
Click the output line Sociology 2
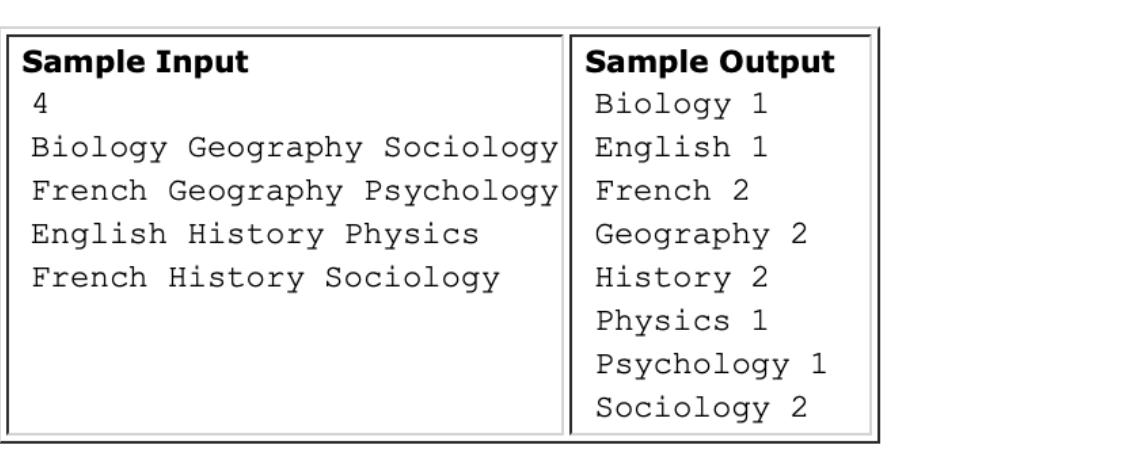[701, 409]
